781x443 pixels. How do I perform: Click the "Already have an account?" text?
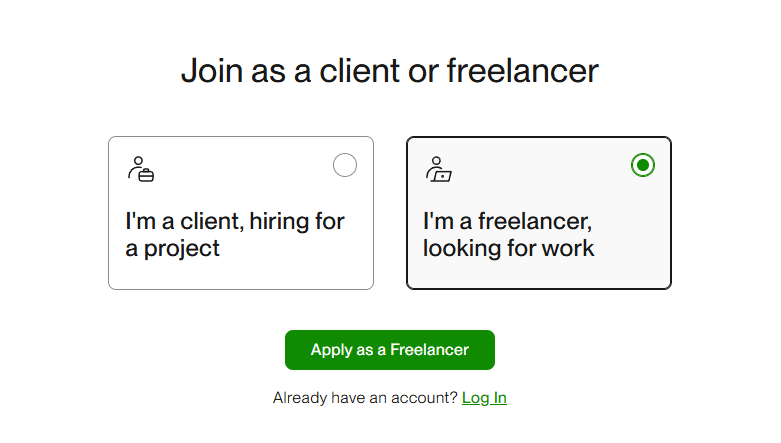(x=365, y=398)
